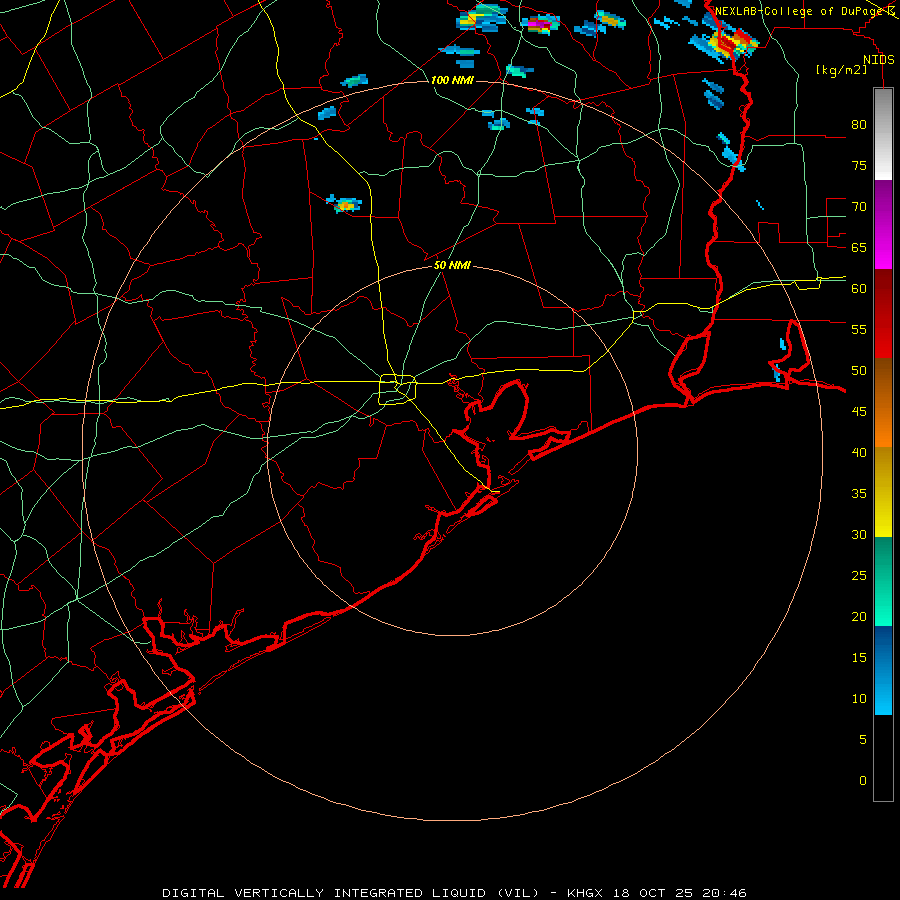Click the scale value 80
900x900 pixels.
tap(859, 125)
